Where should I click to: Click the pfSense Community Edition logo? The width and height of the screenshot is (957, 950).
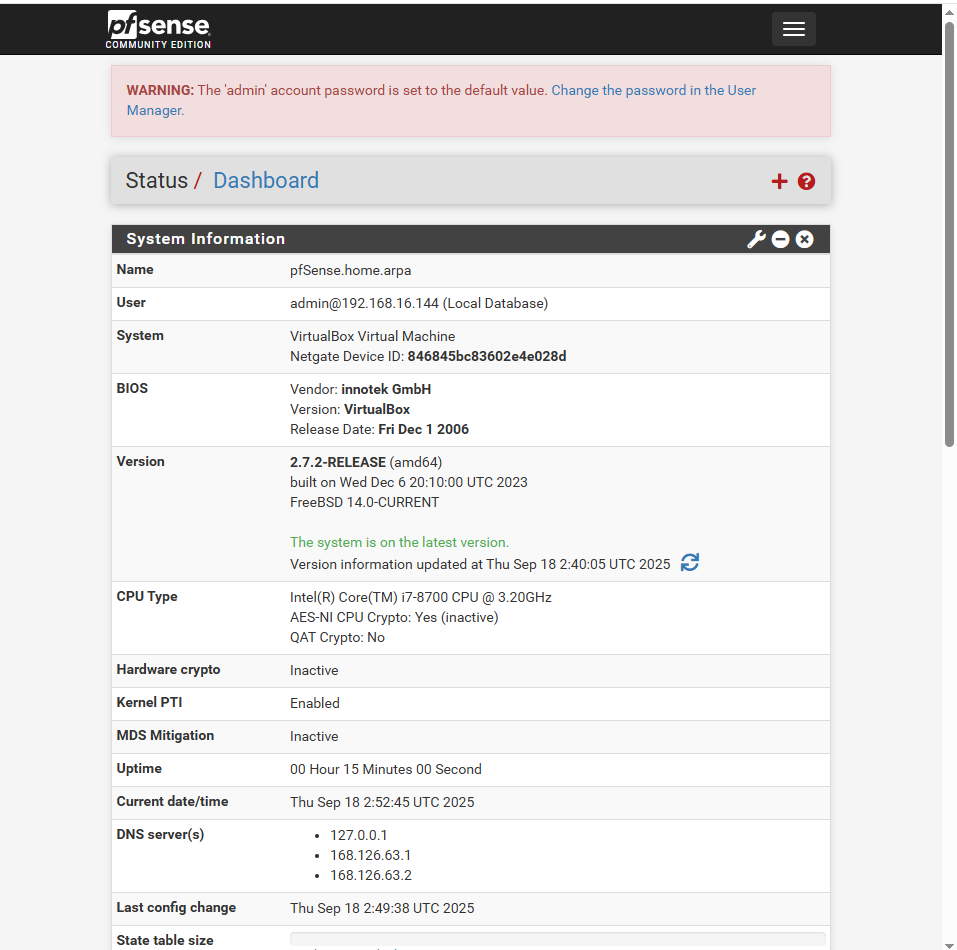158,29
